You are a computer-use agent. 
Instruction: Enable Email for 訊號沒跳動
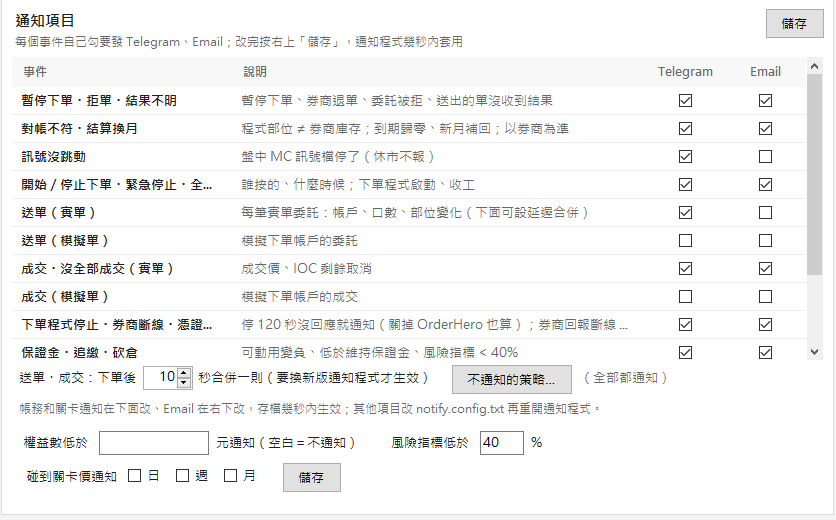(x=765, y=156)
